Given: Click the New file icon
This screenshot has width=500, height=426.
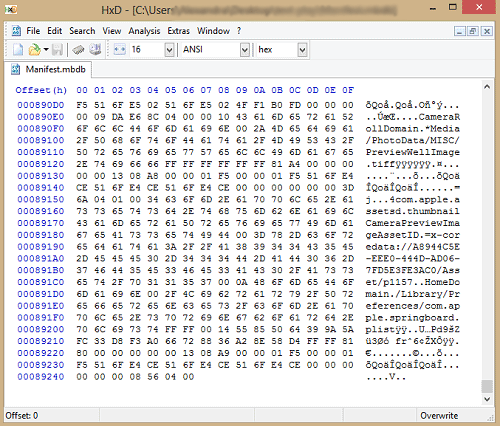Looking at the screenshot, I should pos(18,50).
